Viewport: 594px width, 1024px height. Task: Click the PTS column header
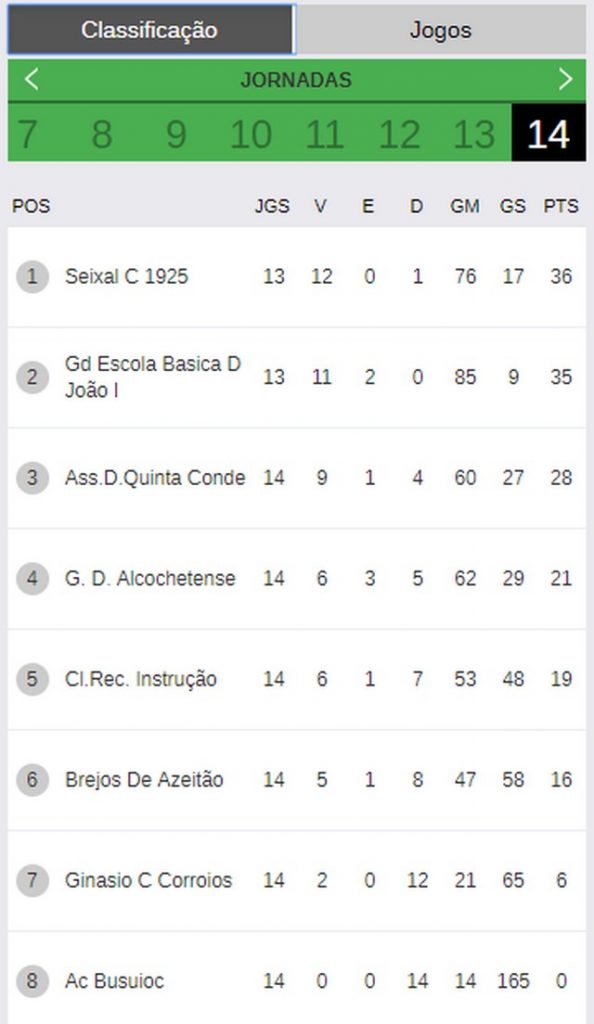pos(561,206)
